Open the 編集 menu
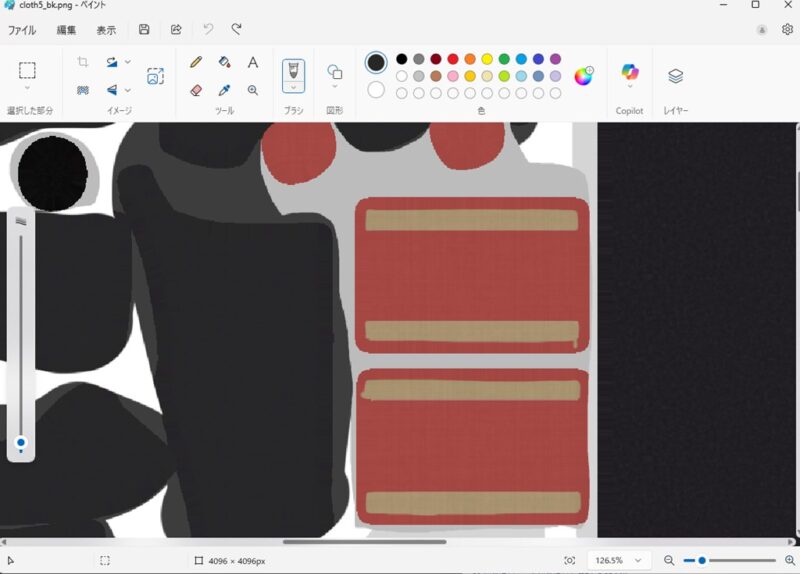800x574 pixels. click(x=66, y=30)
